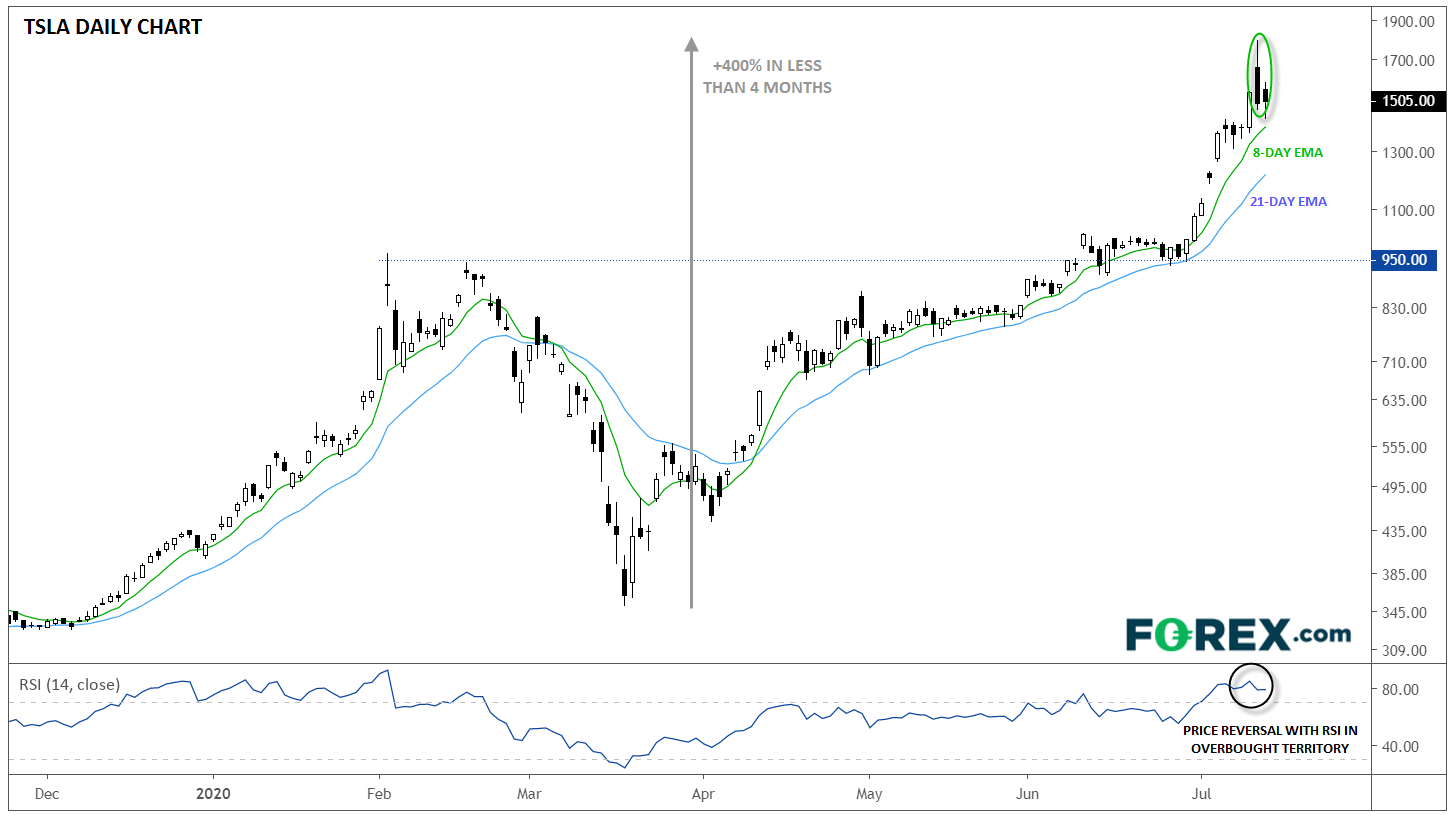1455x815 pixels.
Task: Click the May date axis label
Action: click(869, 794)
